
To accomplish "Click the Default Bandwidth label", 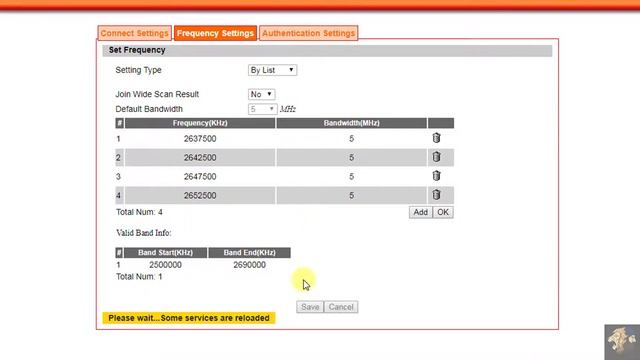I will (149, 109).
